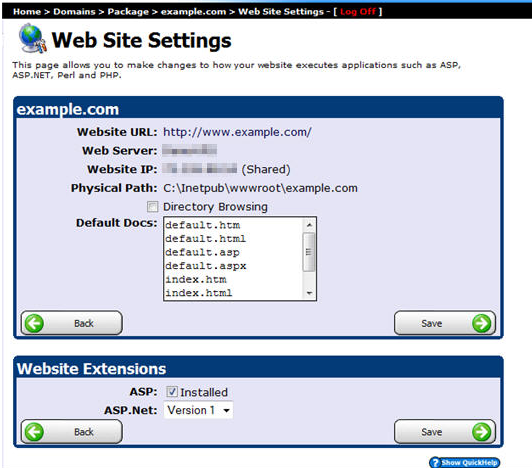The image size is (532, 468).
Task: Go to Home in breadcrumb
Action: [27, 12]
